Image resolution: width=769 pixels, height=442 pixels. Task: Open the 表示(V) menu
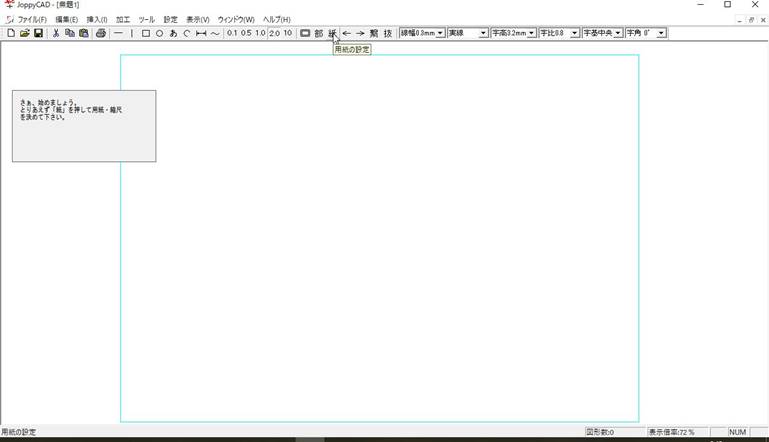[198, 20]
